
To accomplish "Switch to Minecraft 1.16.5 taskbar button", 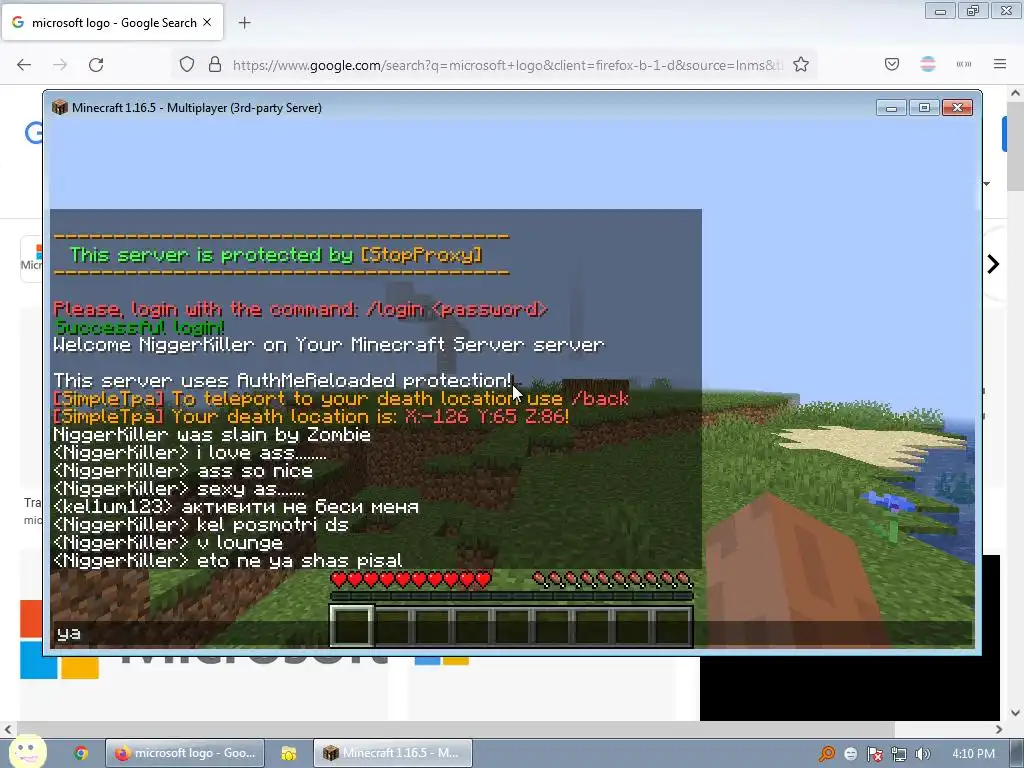I will (x=393, y=753).
